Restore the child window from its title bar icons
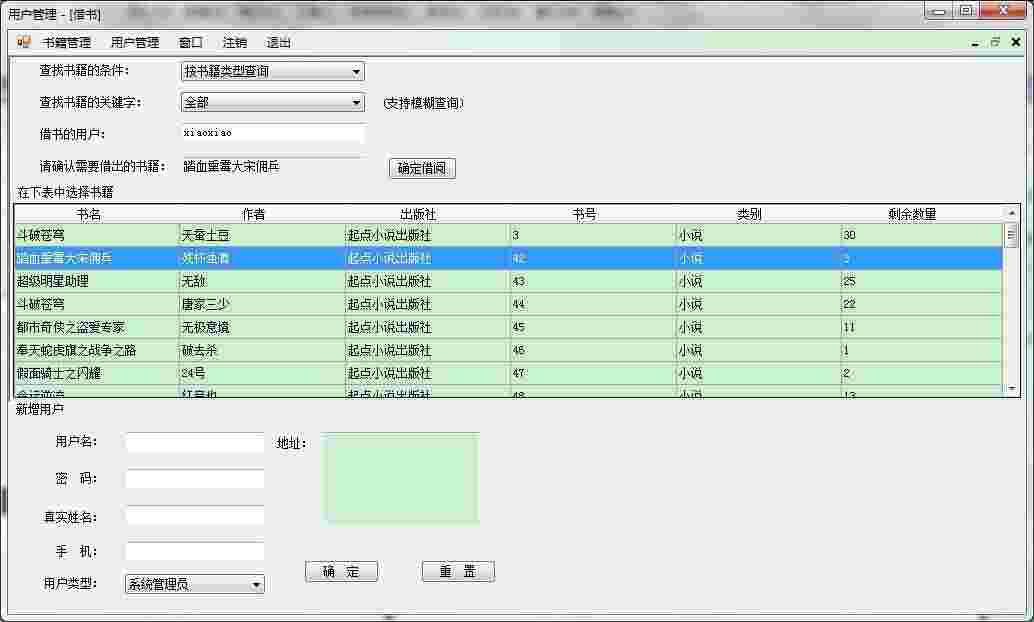1034x622 pixels. [x=993, y=44]
